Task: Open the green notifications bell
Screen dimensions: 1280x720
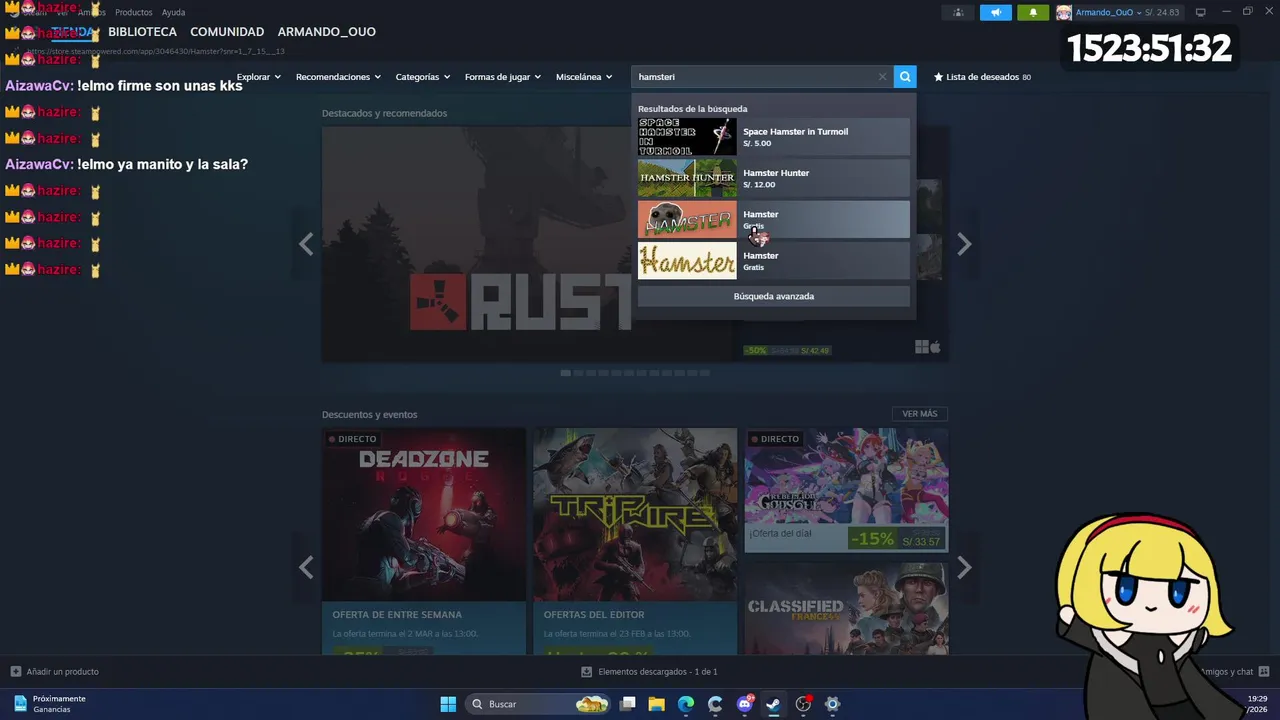Action: coord(1033,12)
